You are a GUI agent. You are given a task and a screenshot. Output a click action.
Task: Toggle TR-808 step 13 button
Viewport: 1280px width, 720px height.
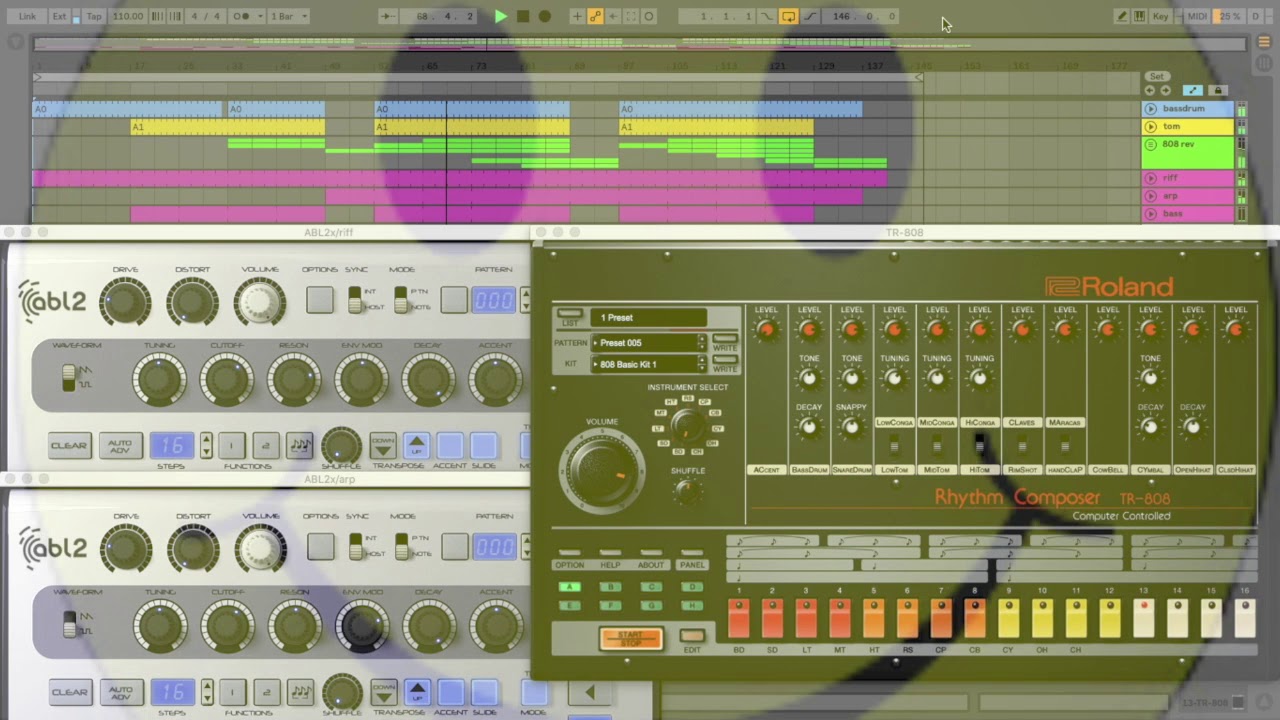pyautogui.click(x=1143, y=618)
